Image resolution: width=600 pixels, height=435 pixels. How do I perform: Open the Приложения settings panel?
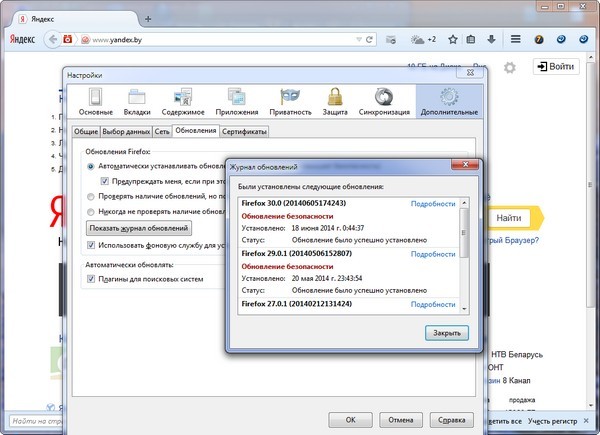click(x=237, y=101)
